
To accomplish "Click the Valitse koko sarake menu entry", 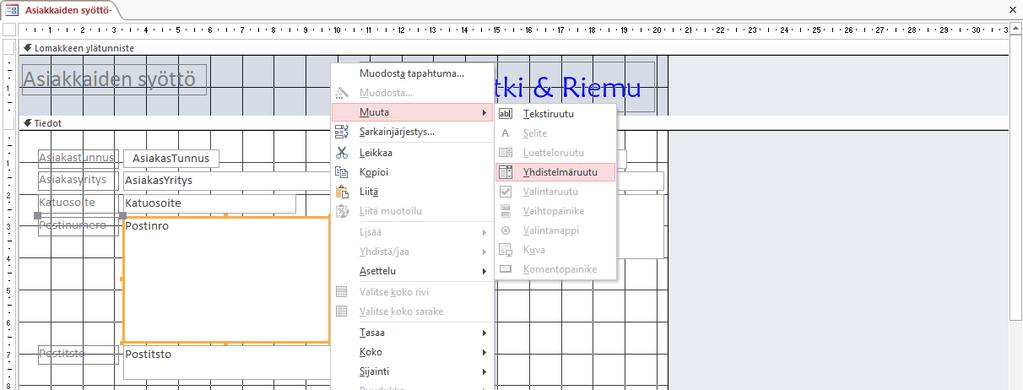I will 412,311.
